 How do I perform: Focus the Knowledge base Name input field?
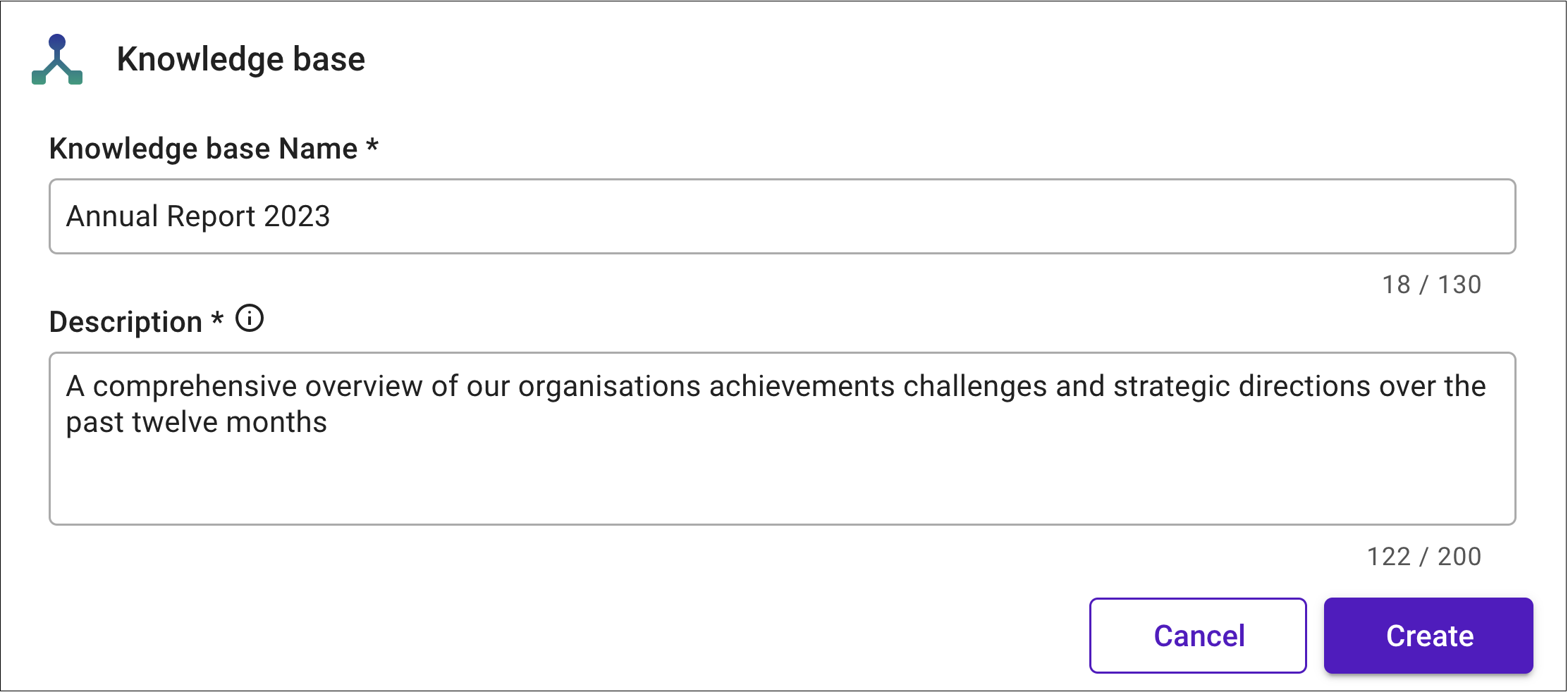pos(782,216)
